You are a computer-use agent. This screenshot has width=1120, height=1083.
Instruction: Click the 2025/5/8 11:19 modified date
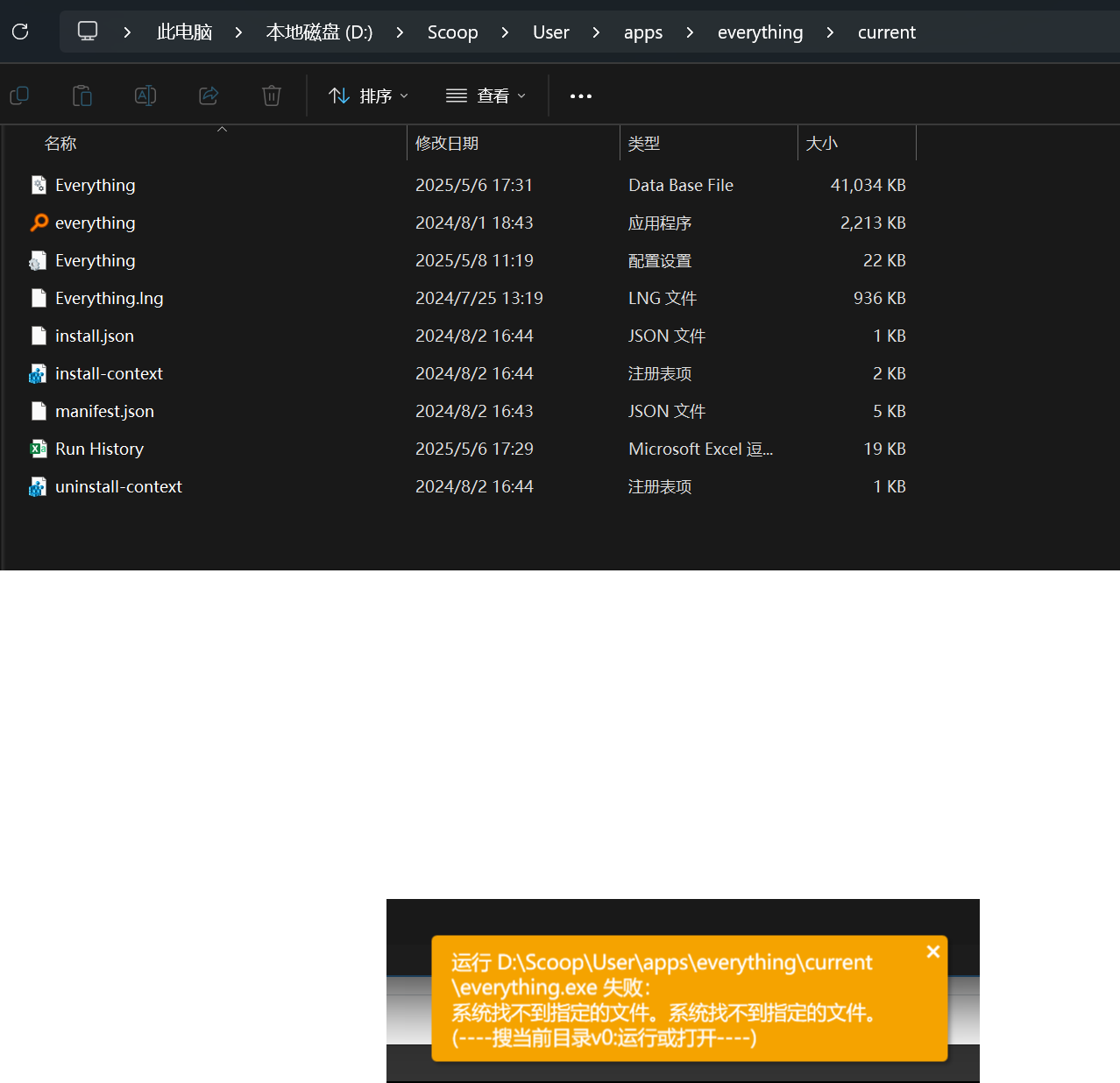pos(474,260)
